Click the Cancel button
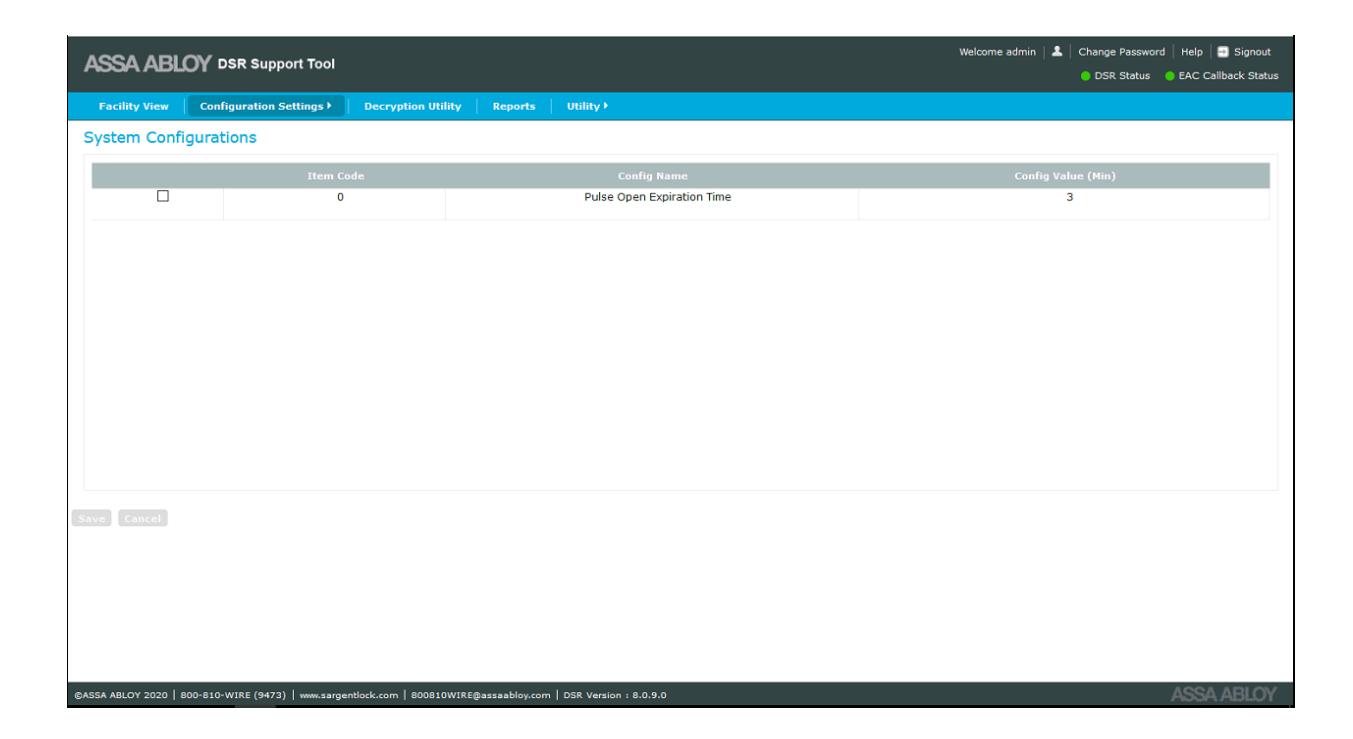The image size is (1353, 739). click(143, 518)
